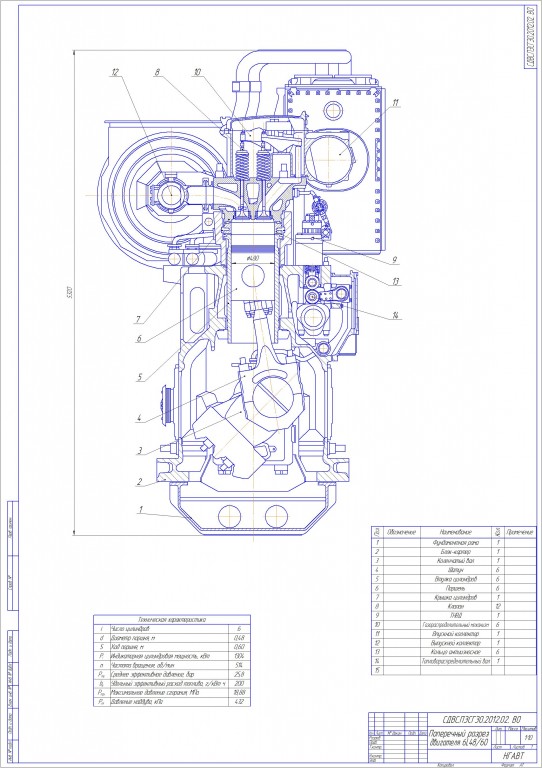Select parts list entry 'Крышка цилиндров'

click(456, 597)
